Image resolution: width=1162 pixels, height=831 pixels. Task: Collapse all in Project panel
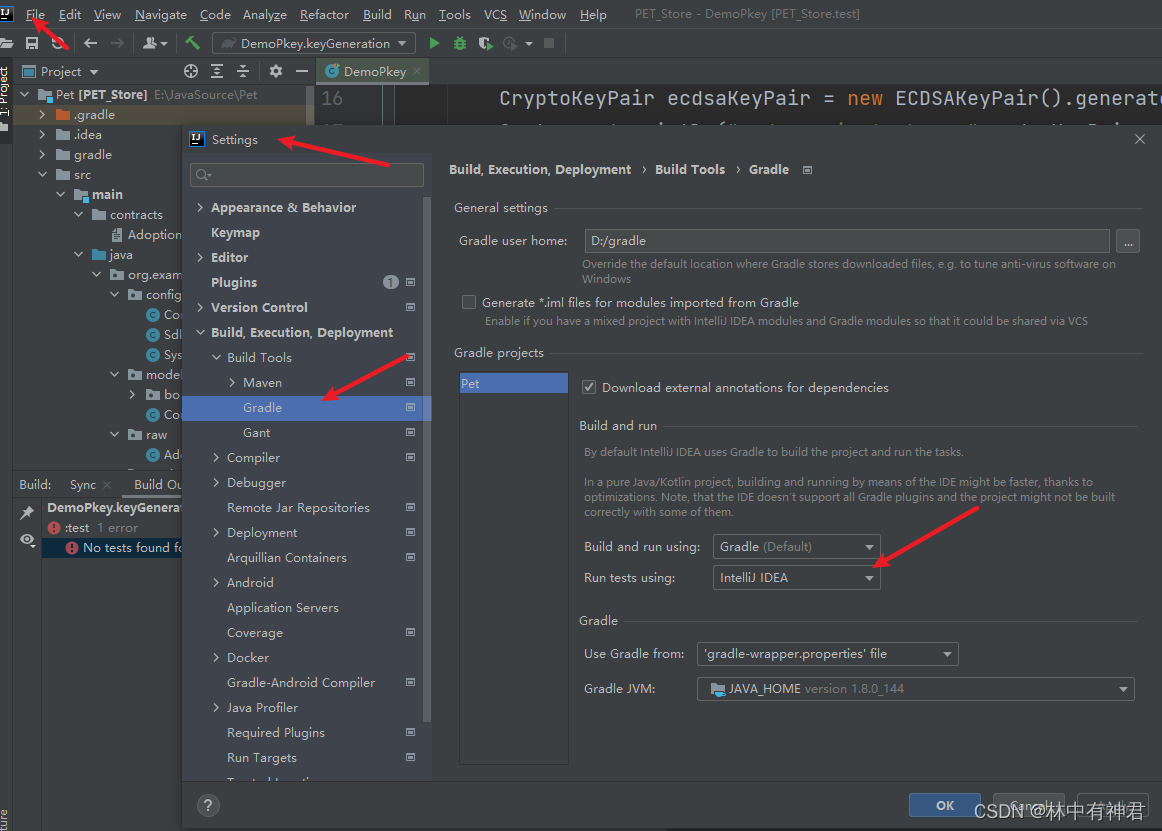243,71
